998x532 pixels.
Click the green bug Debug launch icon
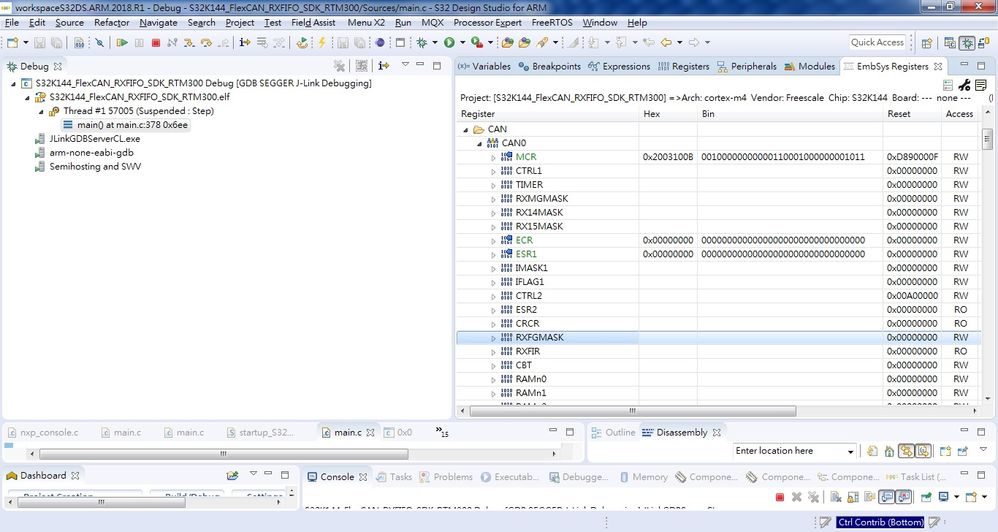(421, 43)
